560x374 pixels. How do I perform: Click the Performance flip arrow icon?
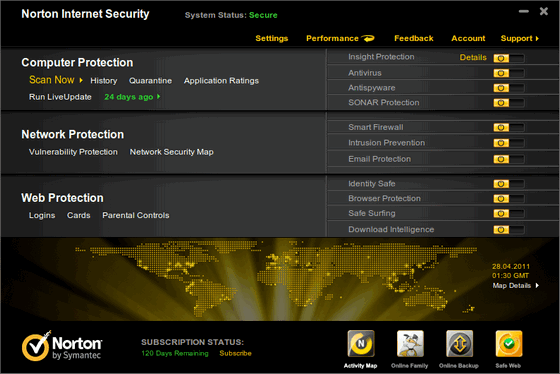368,38
